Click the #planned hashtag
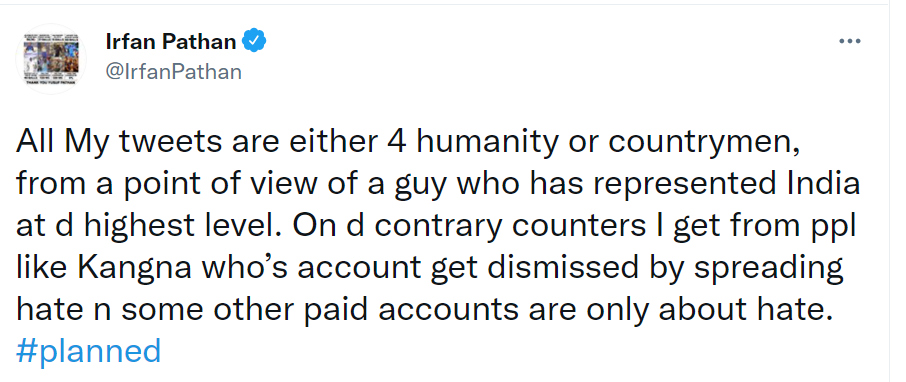This screenshot has height=382, width=906. click(x=88, y=351)
